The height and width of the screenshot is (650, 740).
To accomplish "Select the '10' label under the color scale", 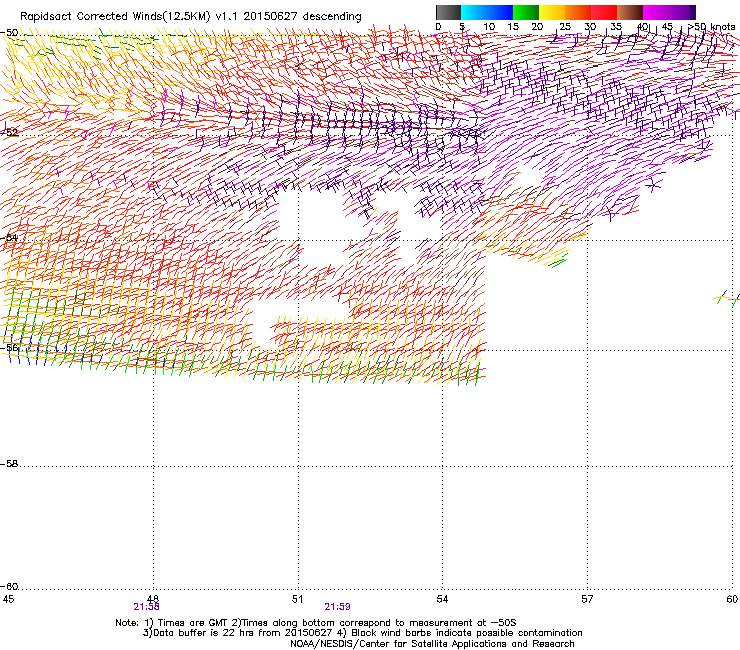I will [489, 27].
